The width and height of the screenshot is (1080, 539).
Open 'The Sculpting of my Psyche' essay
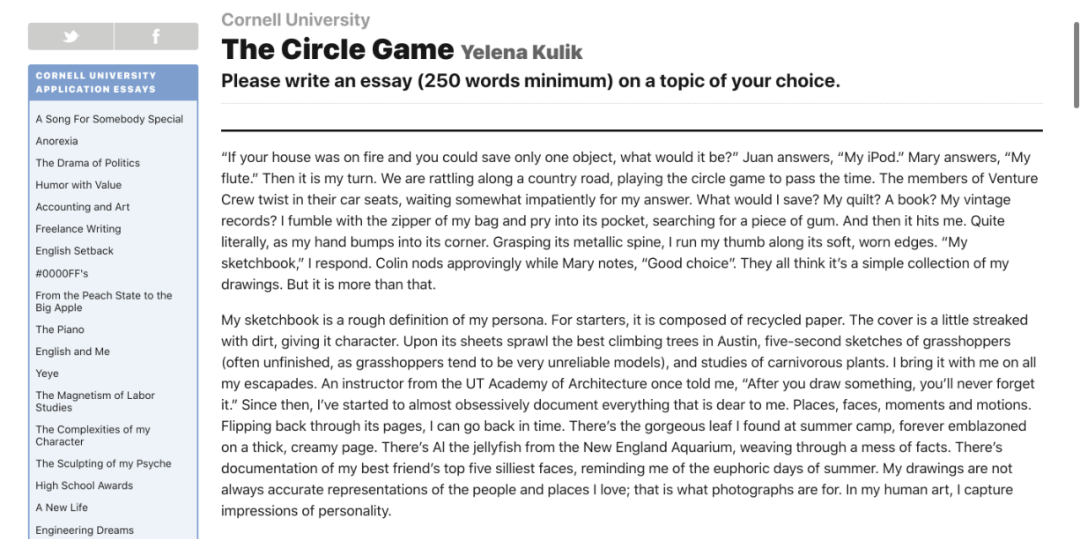pos(103,463)
